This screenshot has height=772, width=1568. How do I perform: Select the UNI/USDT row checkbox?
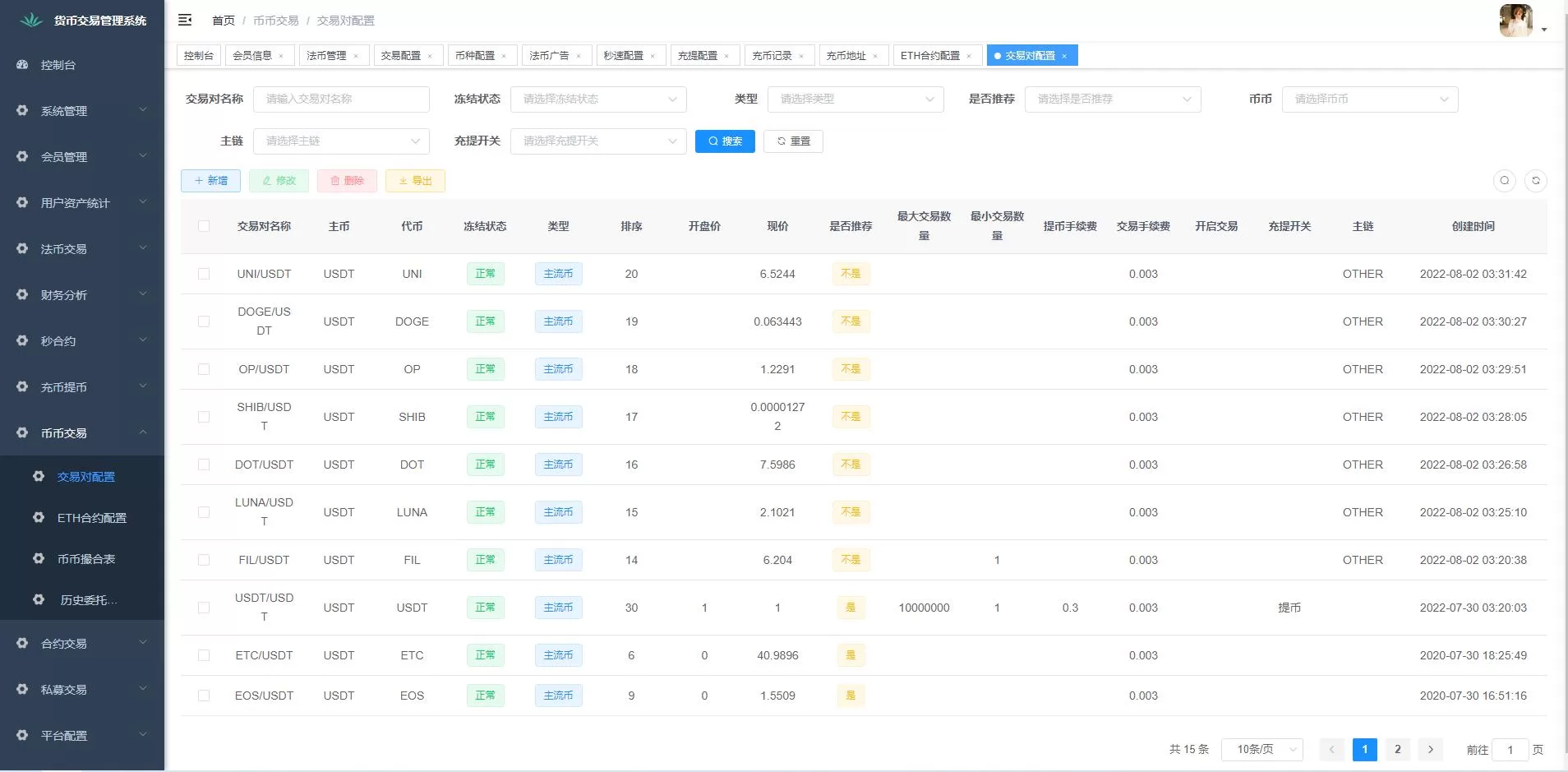[x=204, y=274]
